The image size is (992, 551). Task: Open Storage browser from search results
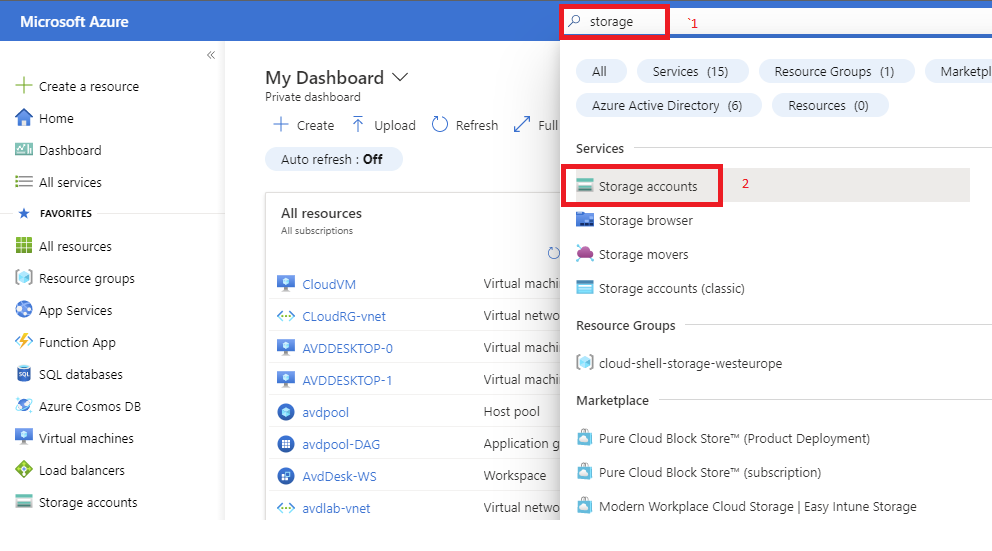click(x=645, y=220)
